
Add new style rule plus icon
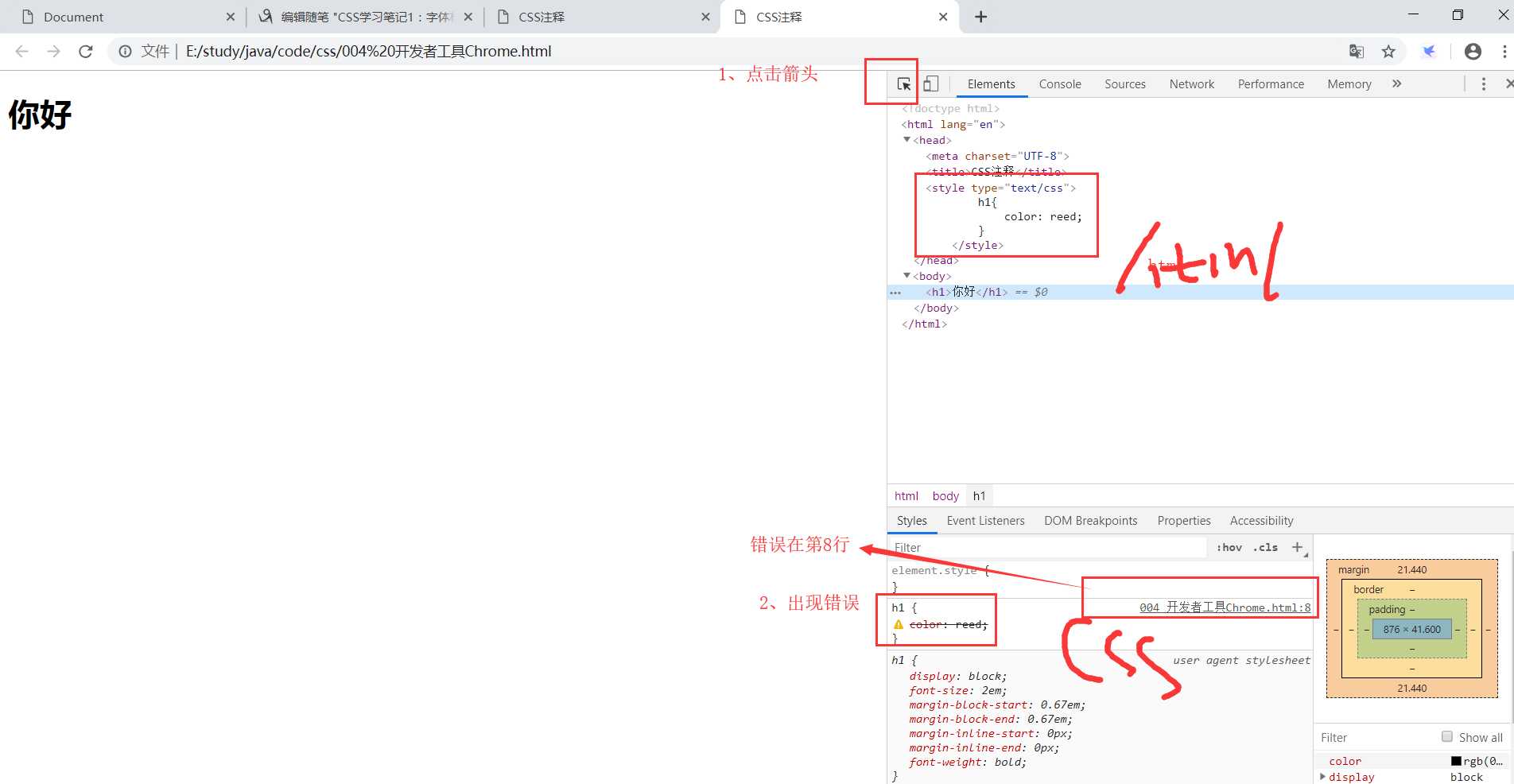[1298, 547]
